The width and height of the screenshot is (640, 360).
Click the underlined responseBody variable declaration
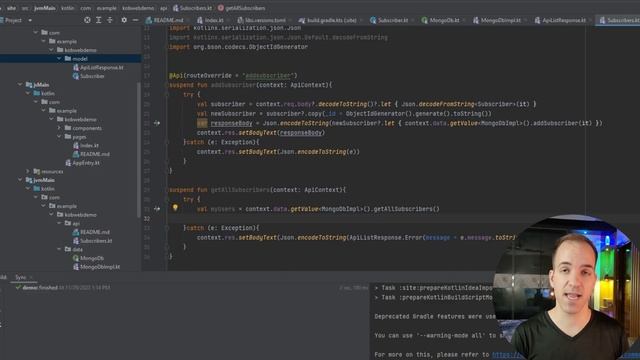point(231,123)
